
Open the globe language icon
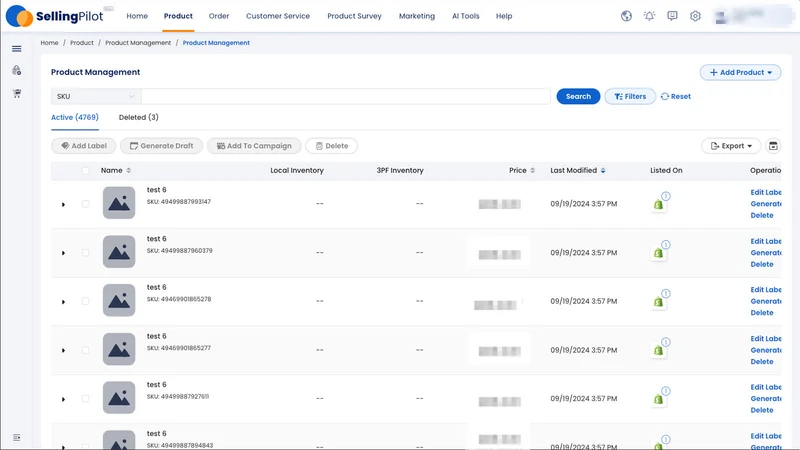point(626,16)
